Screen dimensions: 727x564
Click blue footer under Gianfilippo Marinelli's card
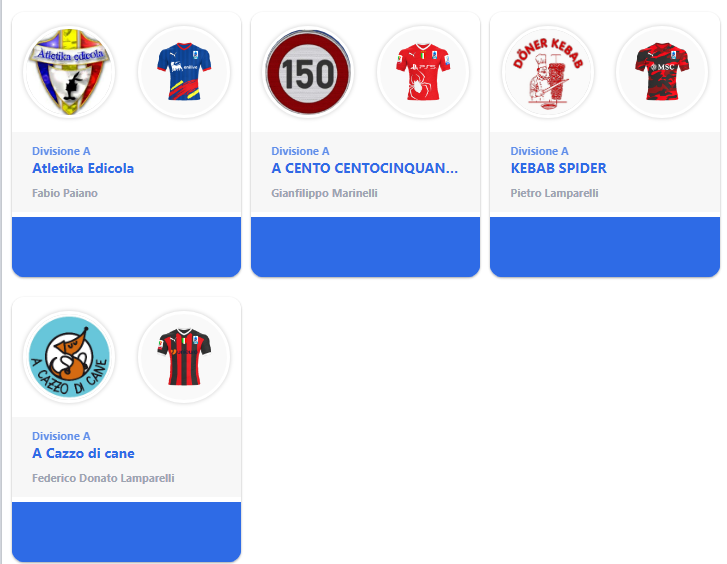pyautogui.click(x=365, y=247)
